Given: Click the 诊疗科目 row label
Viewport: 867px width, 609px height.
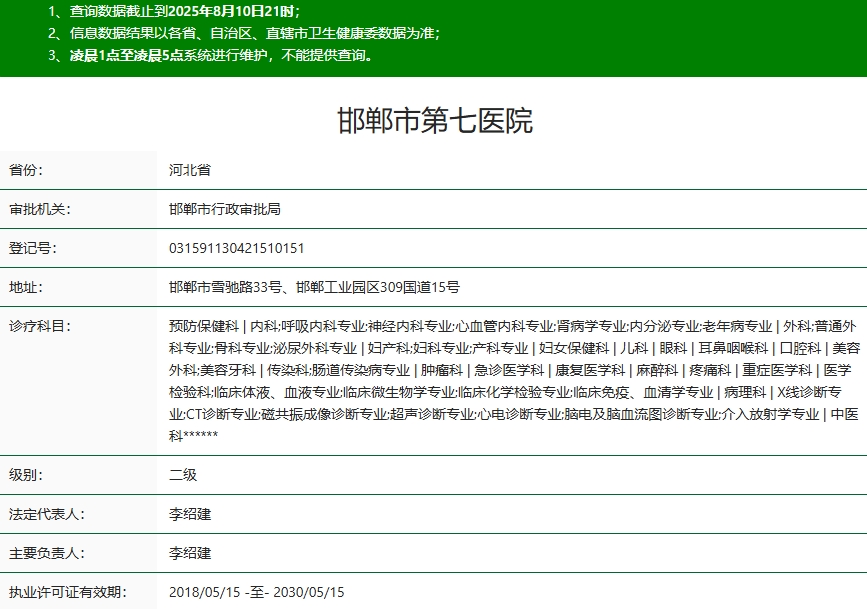Looking at the screenshot, I should point(40,326).
